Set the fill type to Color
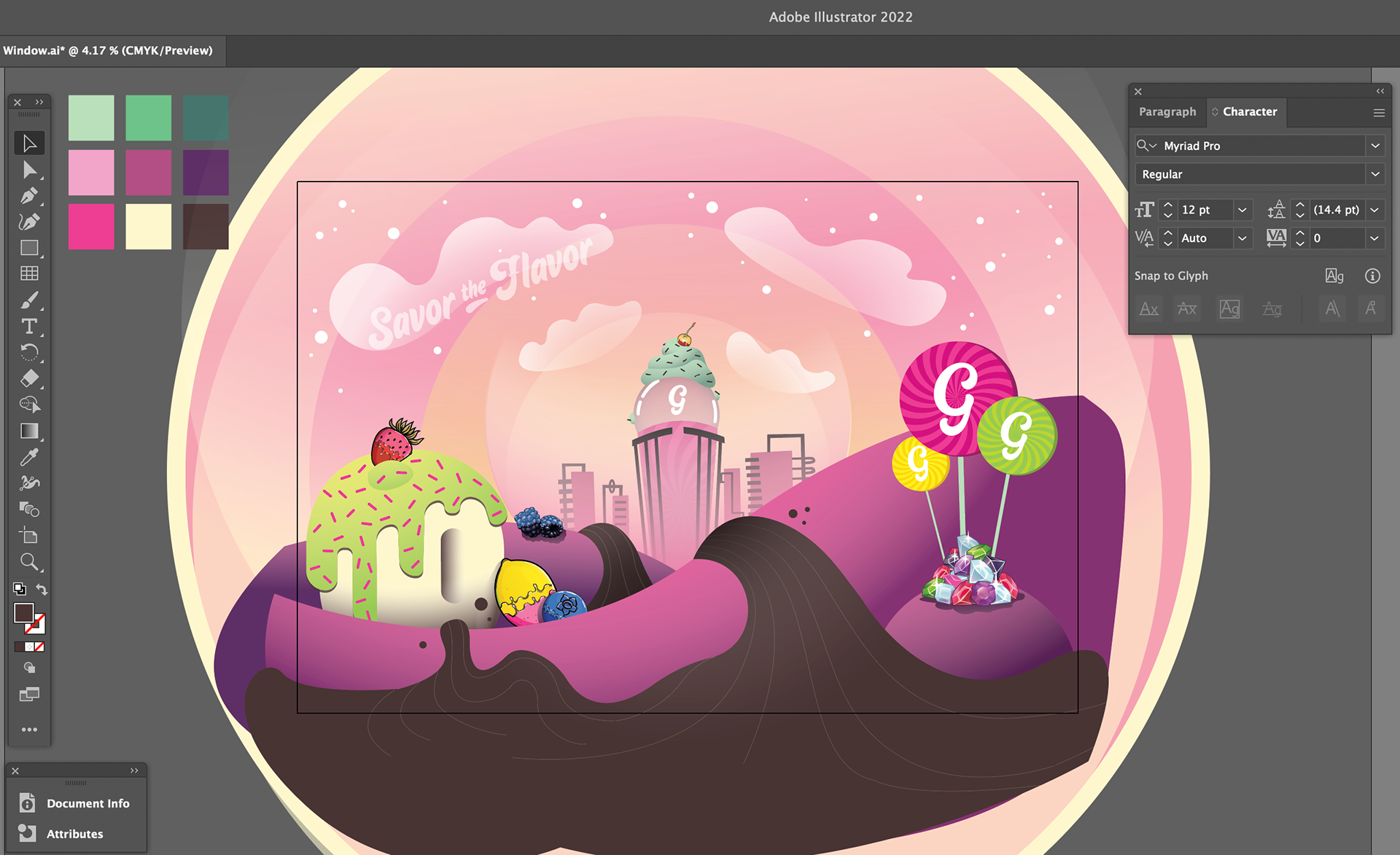 click(x=19, y=647)
